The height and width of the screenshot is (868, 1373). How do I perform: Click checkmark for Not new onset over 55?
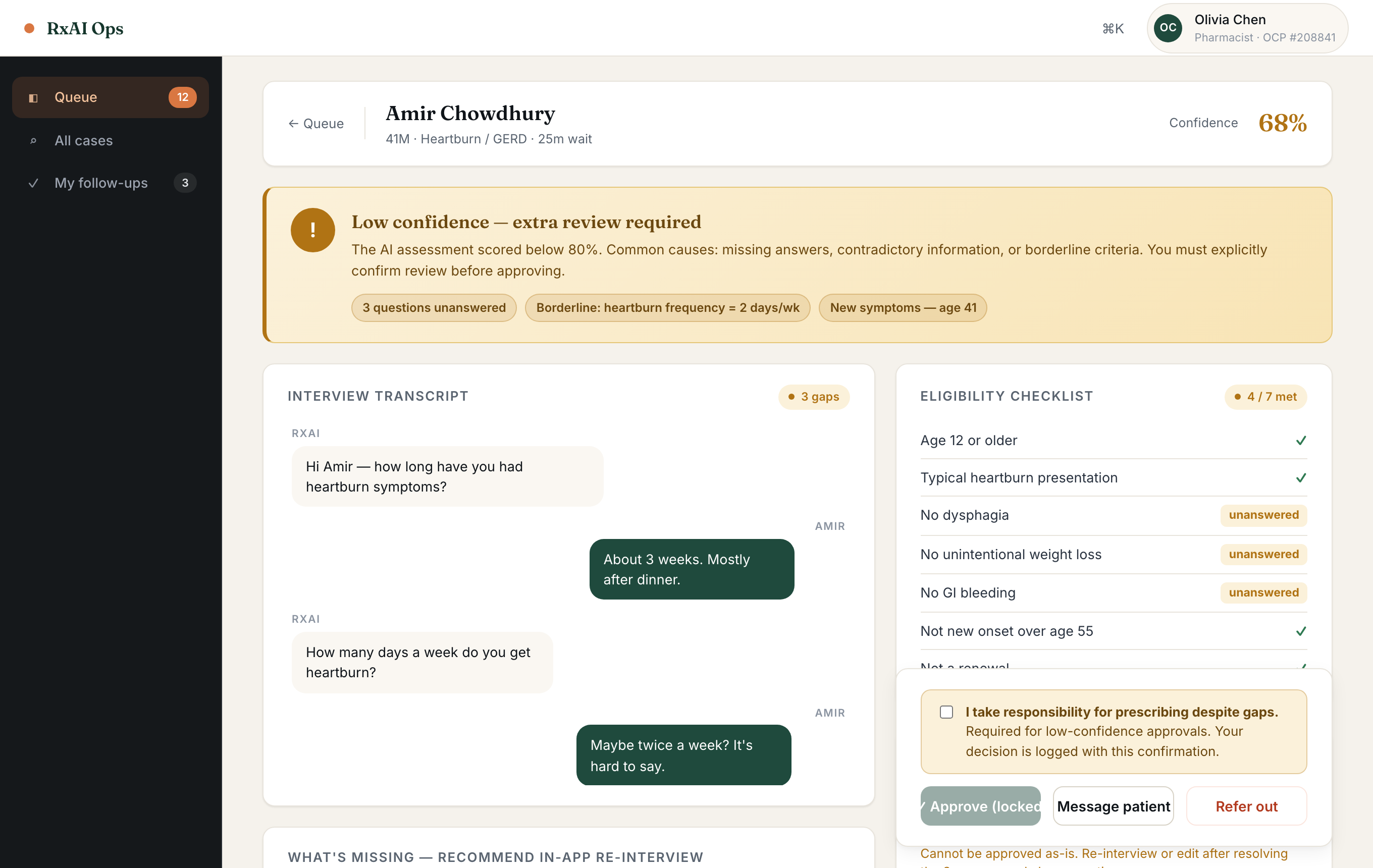(x=1301, y=631)
